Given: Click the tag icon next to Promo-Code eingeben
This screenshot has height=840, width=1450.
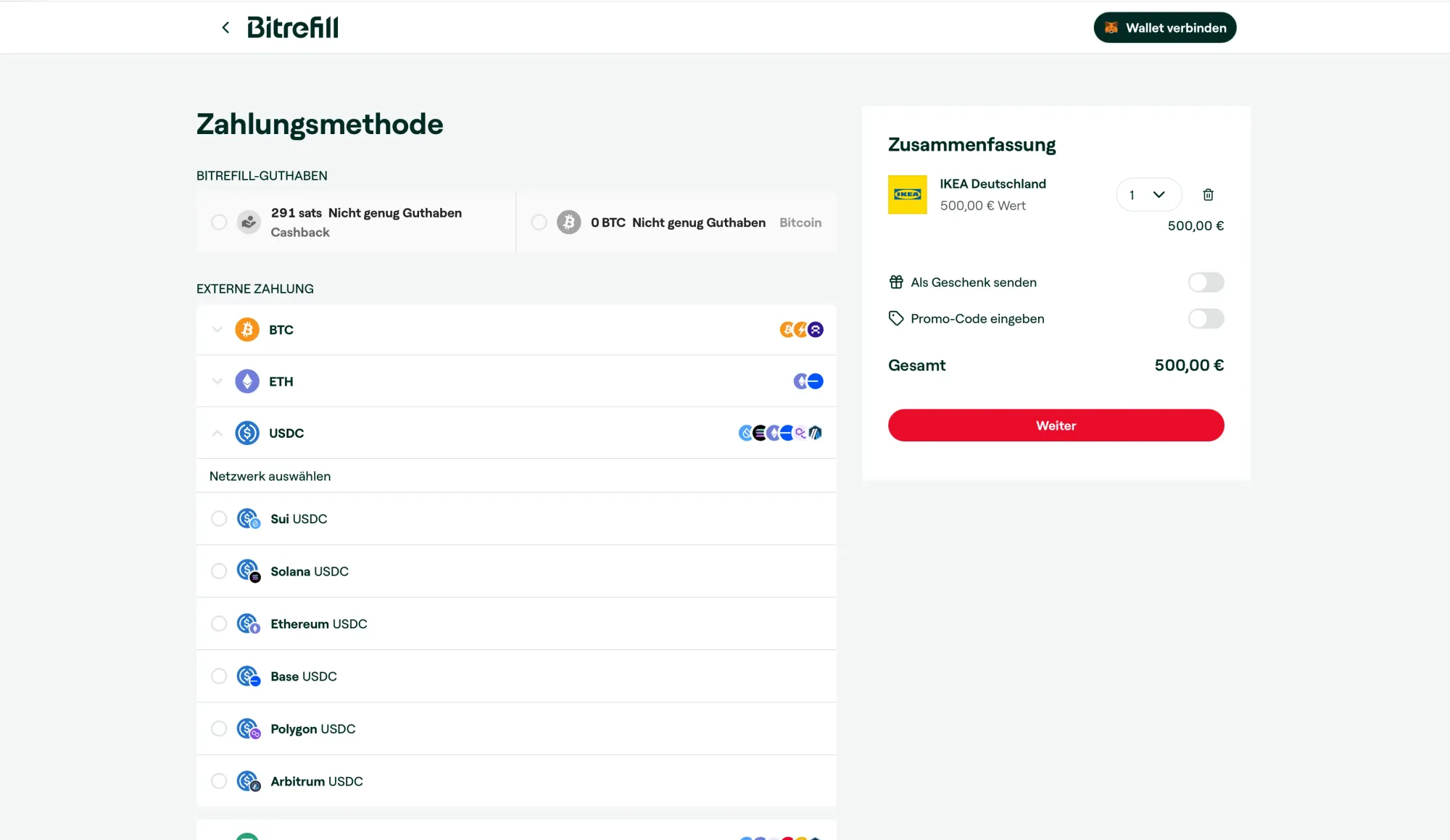Looking at the screenshot, I should pyautogui.click(x=896, y=318).
